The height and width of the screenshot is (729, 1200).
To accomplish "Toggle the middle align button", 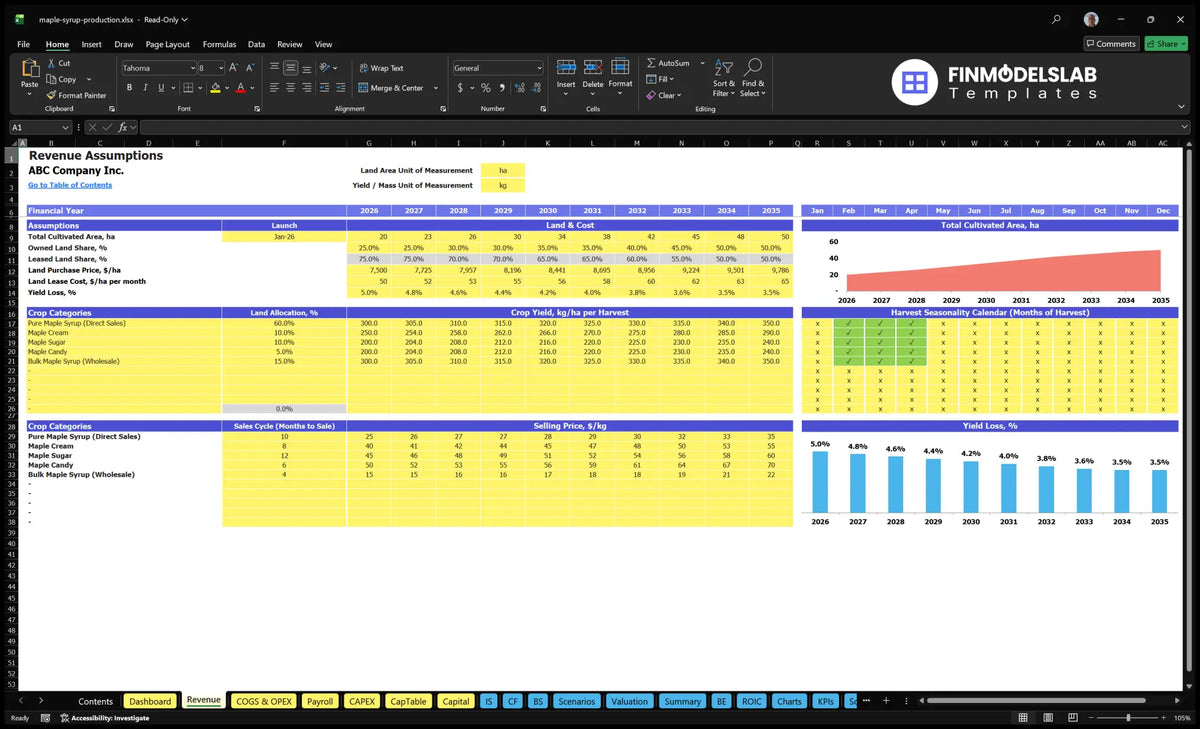I will pos(291,68).
